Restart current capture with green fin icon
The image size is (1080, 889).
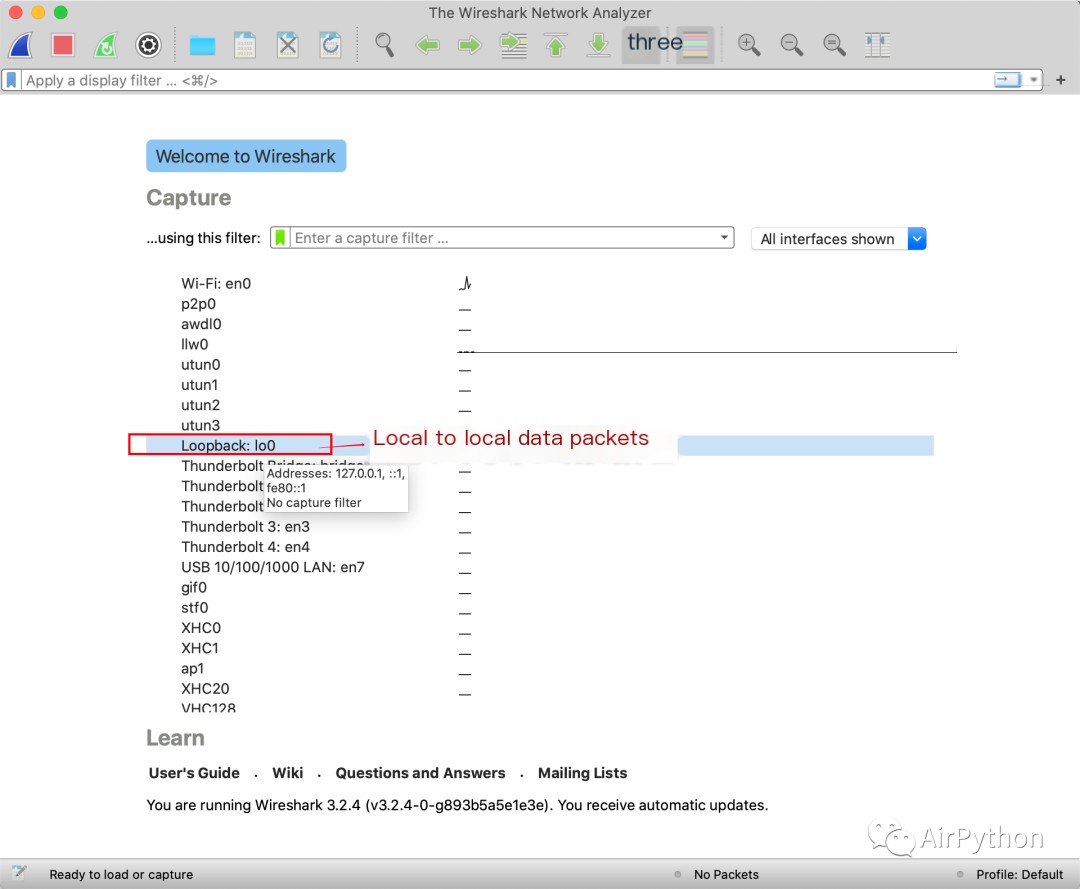[106, 45]
